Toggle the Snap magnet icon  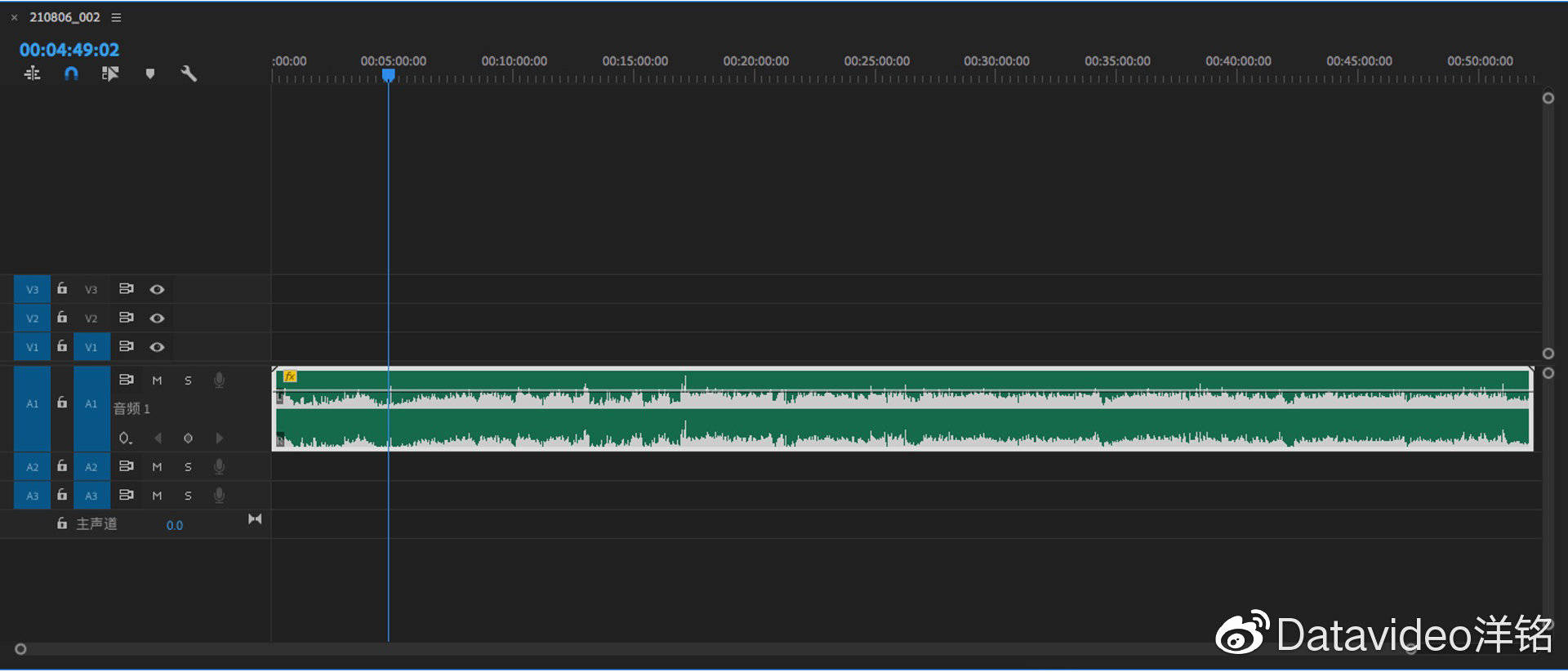point(71,73)
